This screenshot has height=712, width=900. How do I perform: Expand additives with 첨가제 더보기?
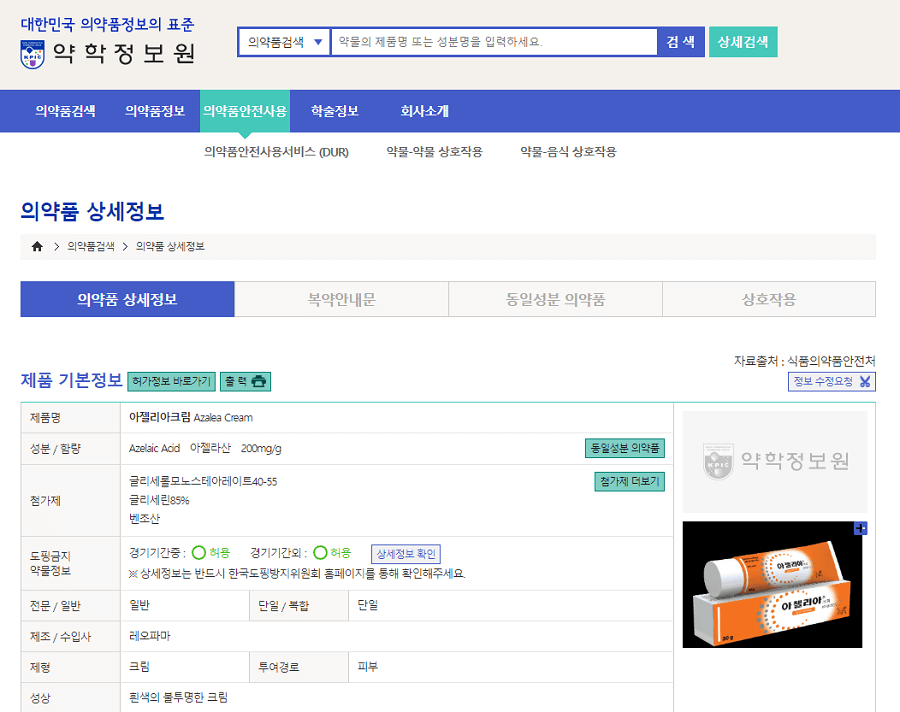[x=630, y=481]
